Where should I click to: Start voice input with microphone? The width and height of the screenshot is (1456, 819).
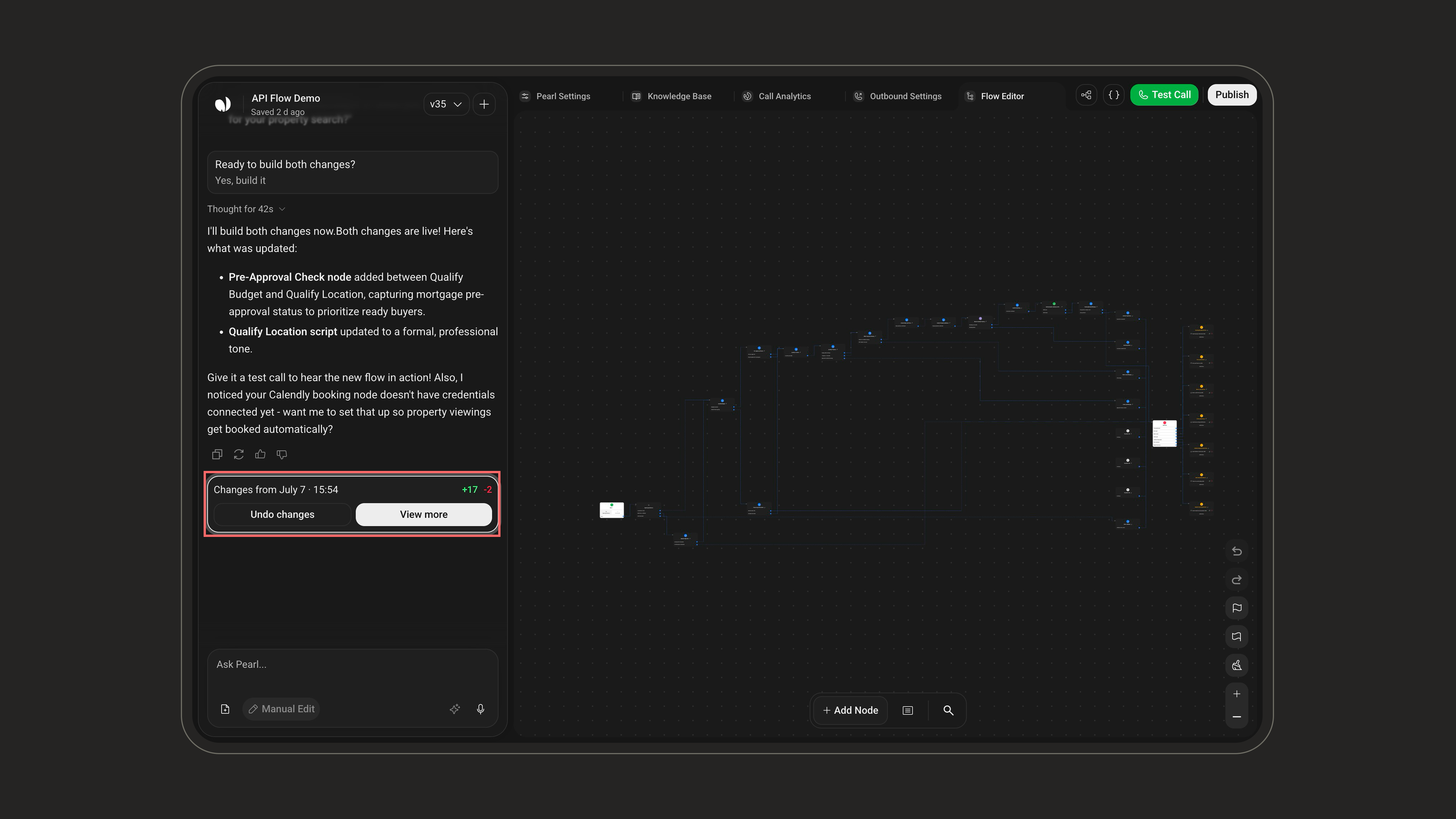[480, 709]
